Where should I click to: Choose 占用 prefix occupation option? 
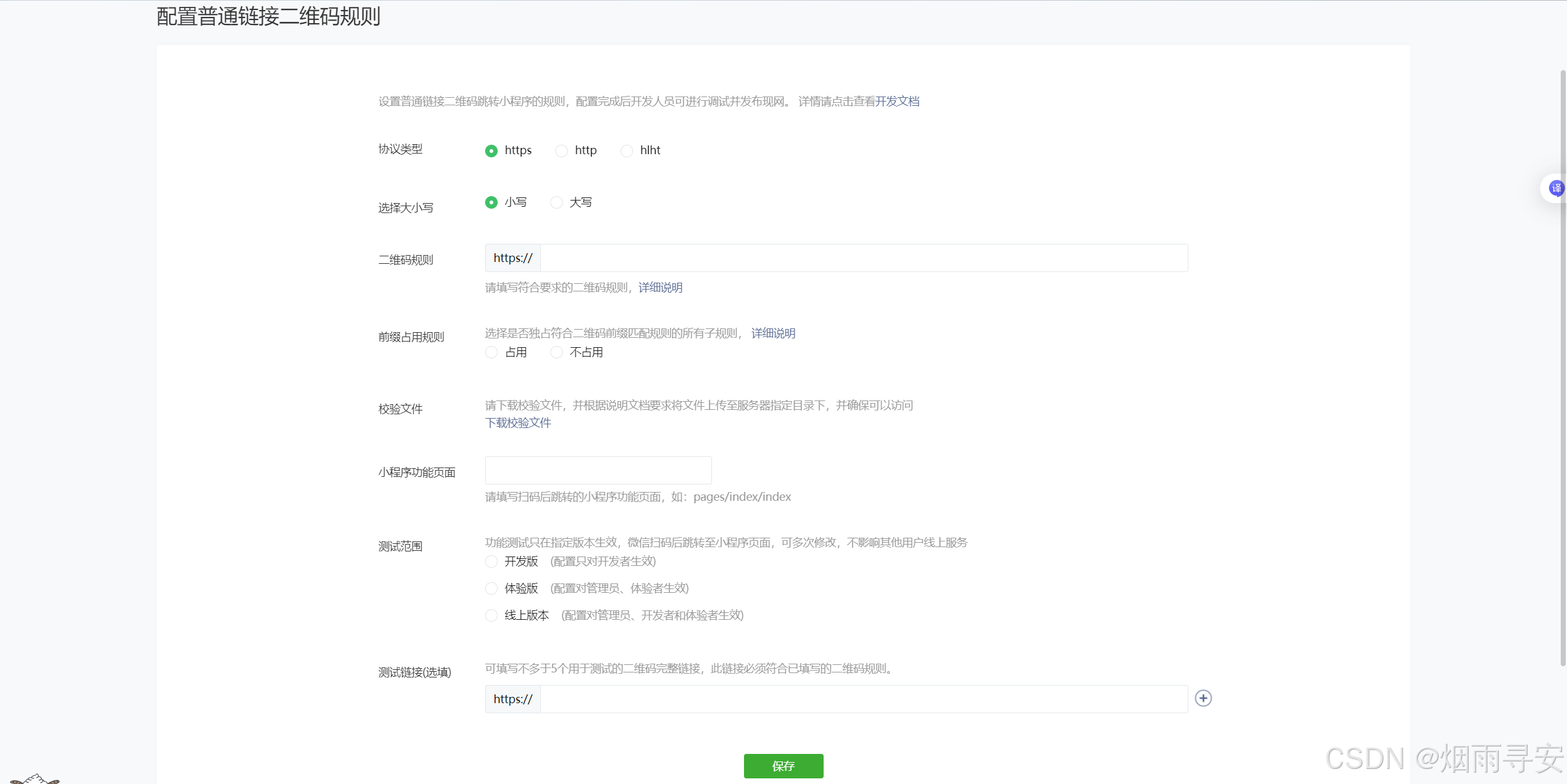tap(491, 352)
